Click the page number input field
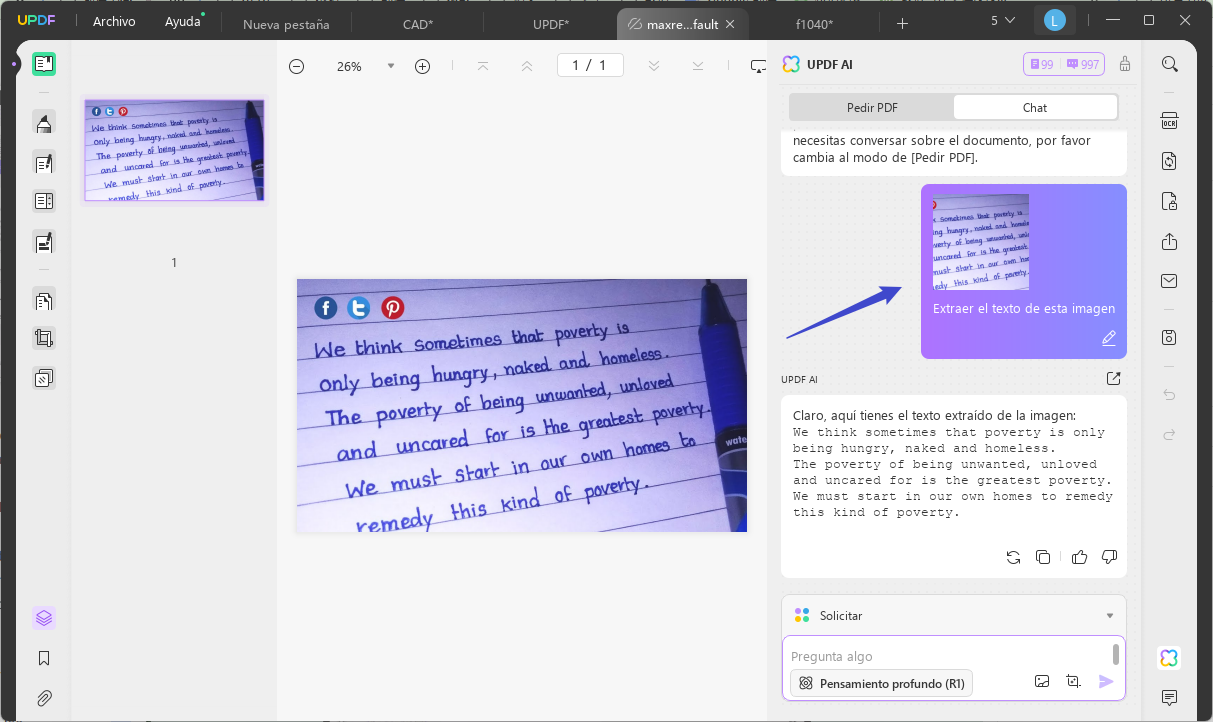This screenshot has width=1213, height=722. pyautogui.click(x=590, y=66)
